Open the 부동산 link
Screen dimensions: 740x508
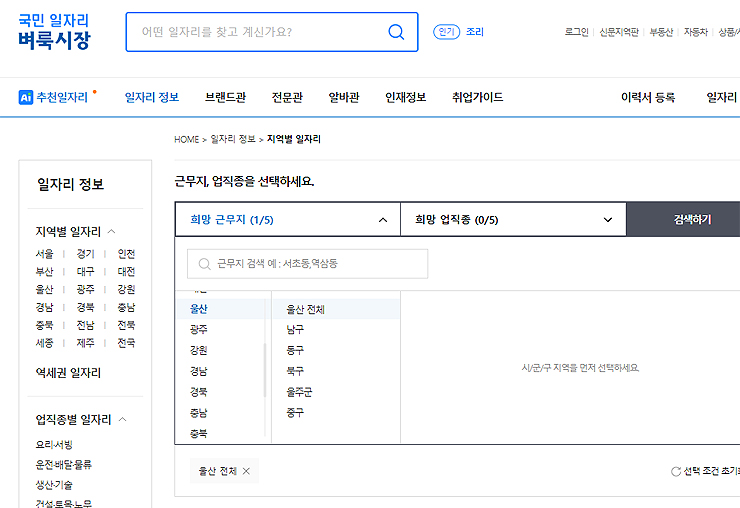(661, 32)
